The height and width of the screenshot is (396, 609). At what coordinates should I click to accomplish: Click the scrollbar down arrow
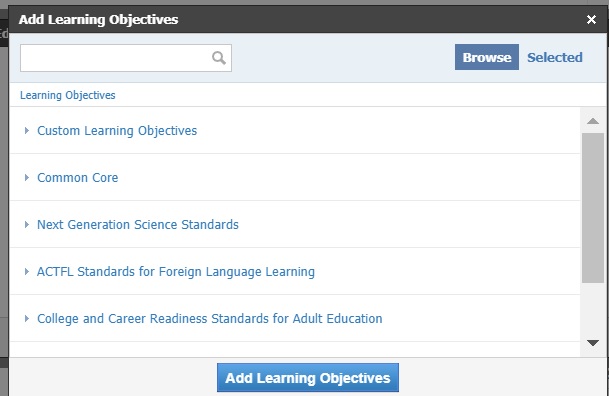click(x=593, y=343)
